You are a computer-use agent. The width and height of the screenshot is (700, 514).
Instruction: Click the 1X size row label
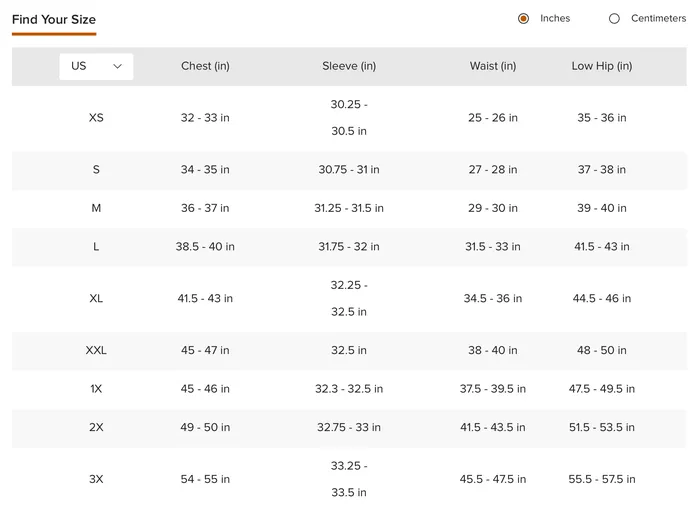(x=96, y=389)
